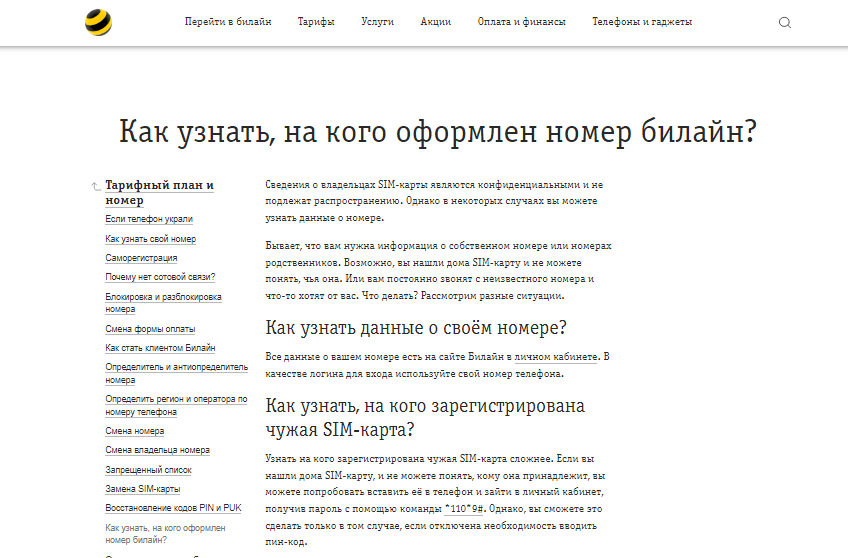
Task: Click the Beeline striped ball logo
Action: 98,23
